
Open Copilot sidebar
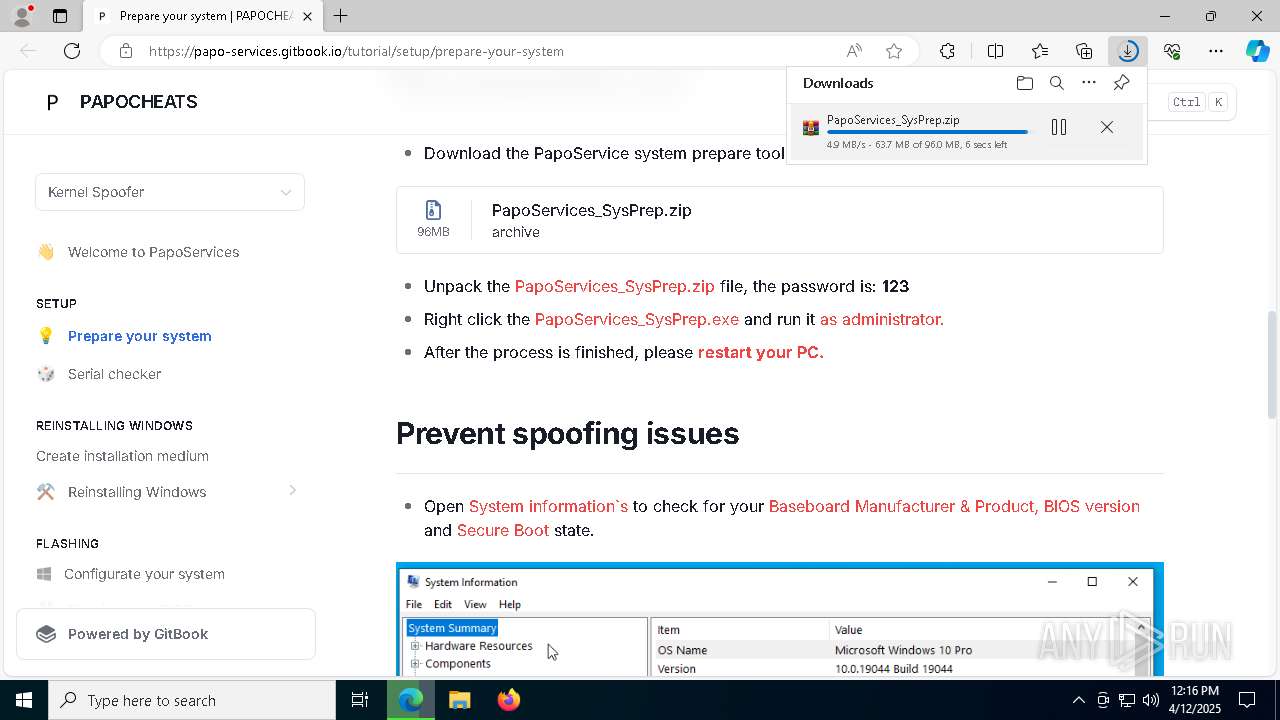[1257, 51]
